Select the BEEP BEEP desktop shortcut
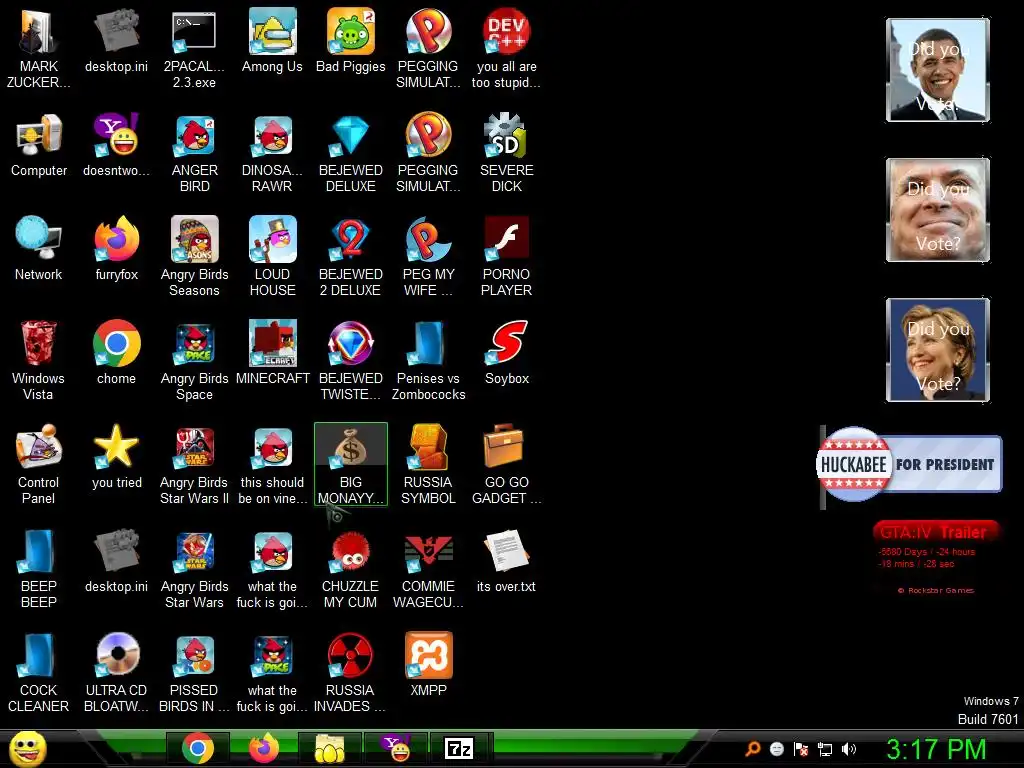1024x768 pixels. 39,569
